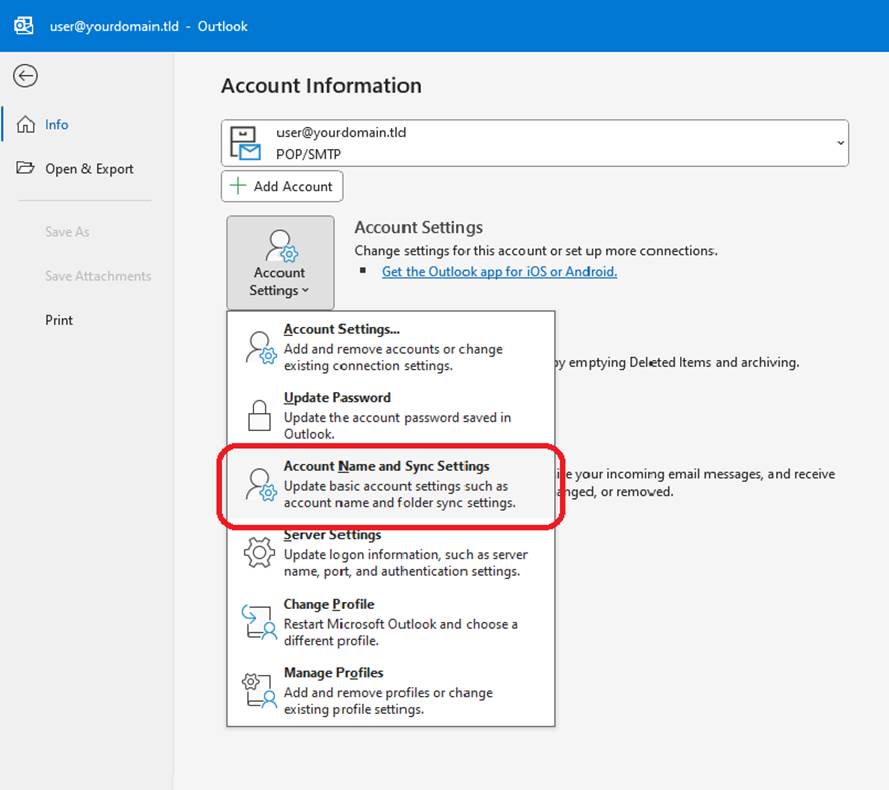Follow the Get the Outlook app link
Viewport: 889px width, 790px height.
(499, 272)
